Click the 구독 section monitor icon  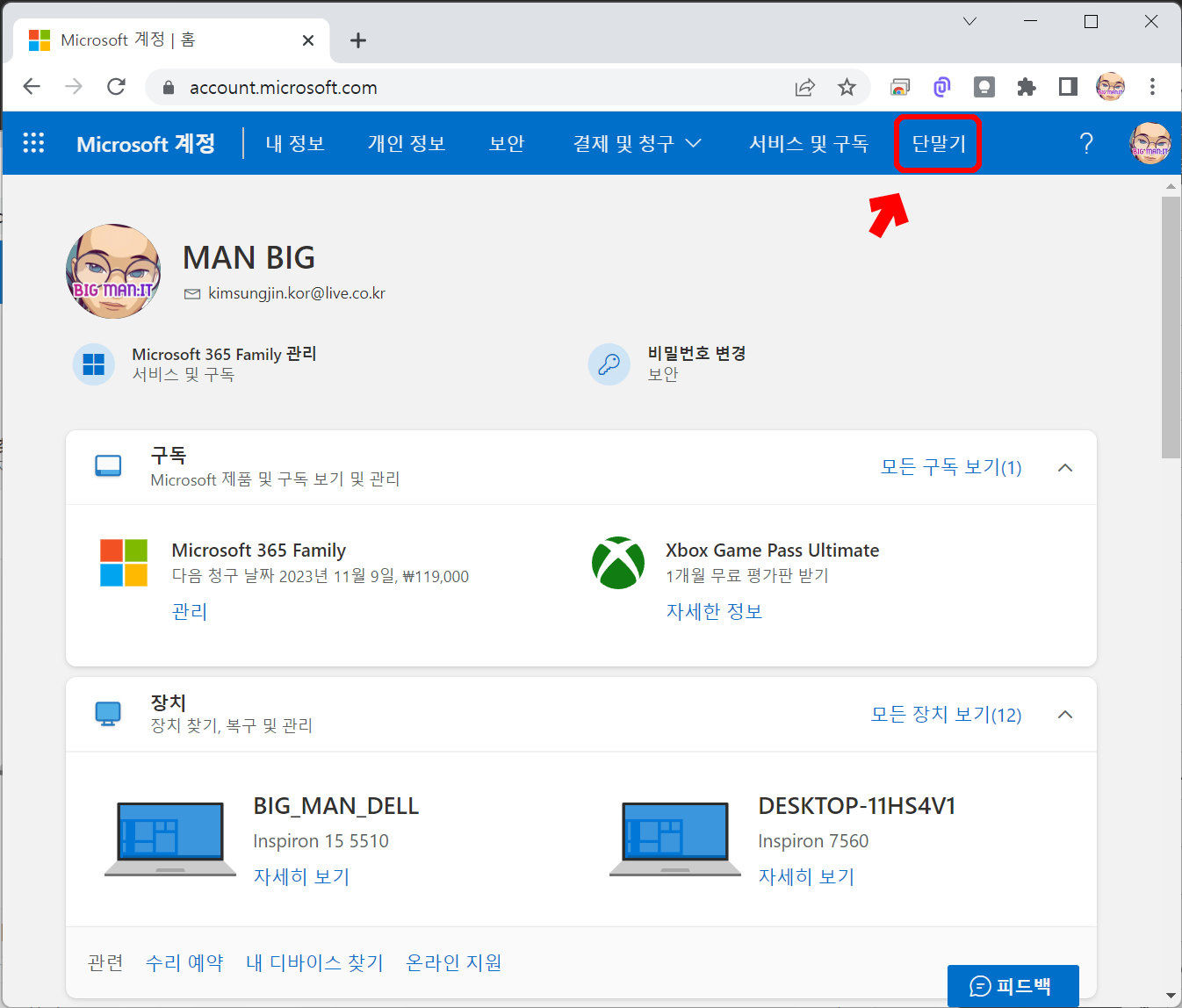coord(108,466)
